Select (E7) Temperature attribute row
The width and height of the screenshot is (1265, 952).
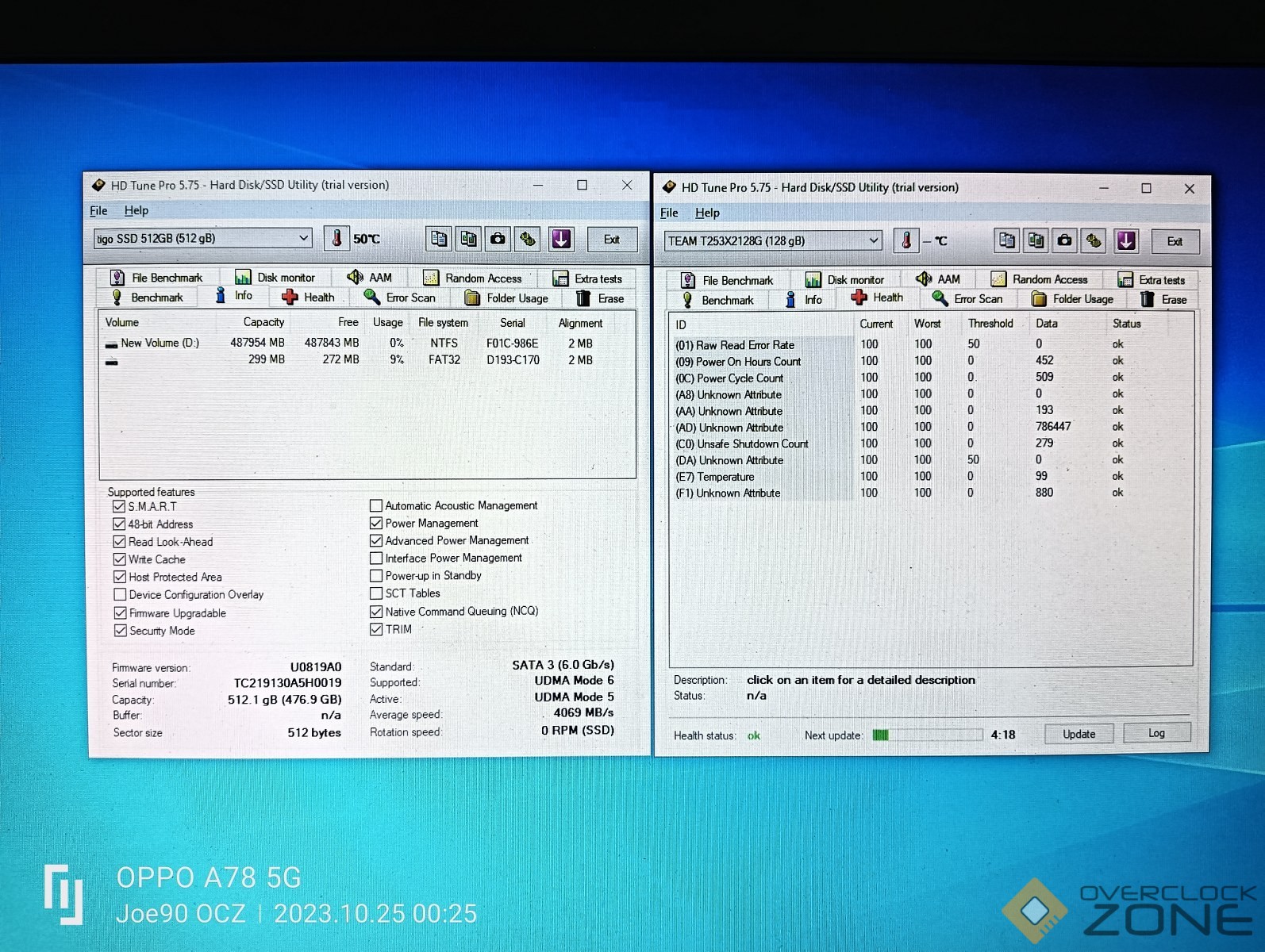(929, 476)
